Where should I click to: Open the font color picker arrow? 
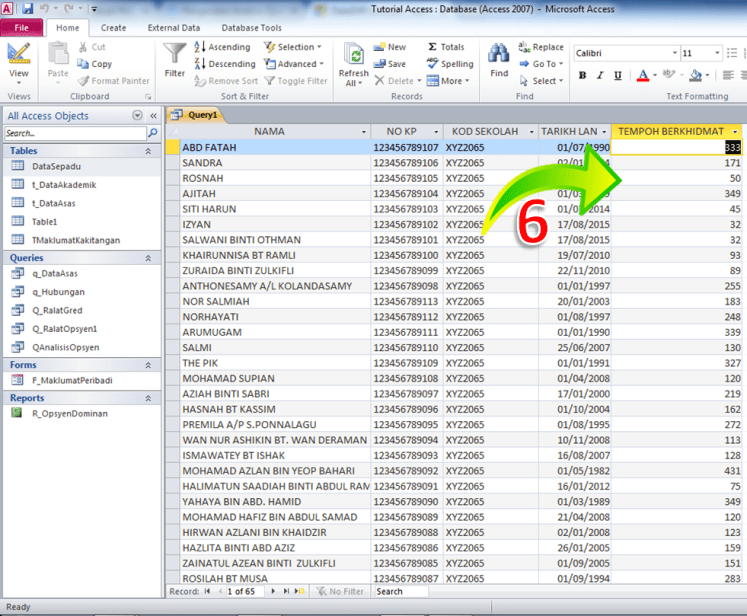(655, 76)
